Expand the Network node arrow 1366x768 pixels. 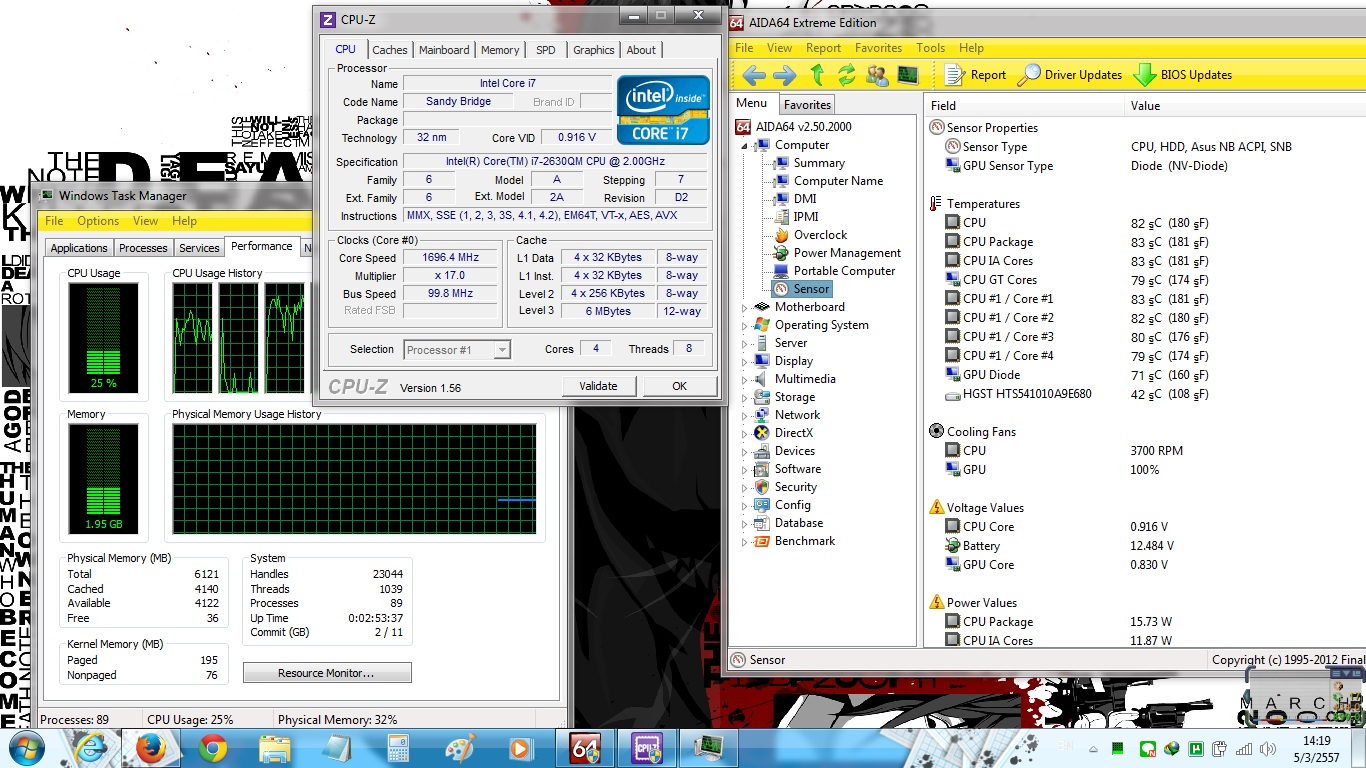click(x=744, y=416)
